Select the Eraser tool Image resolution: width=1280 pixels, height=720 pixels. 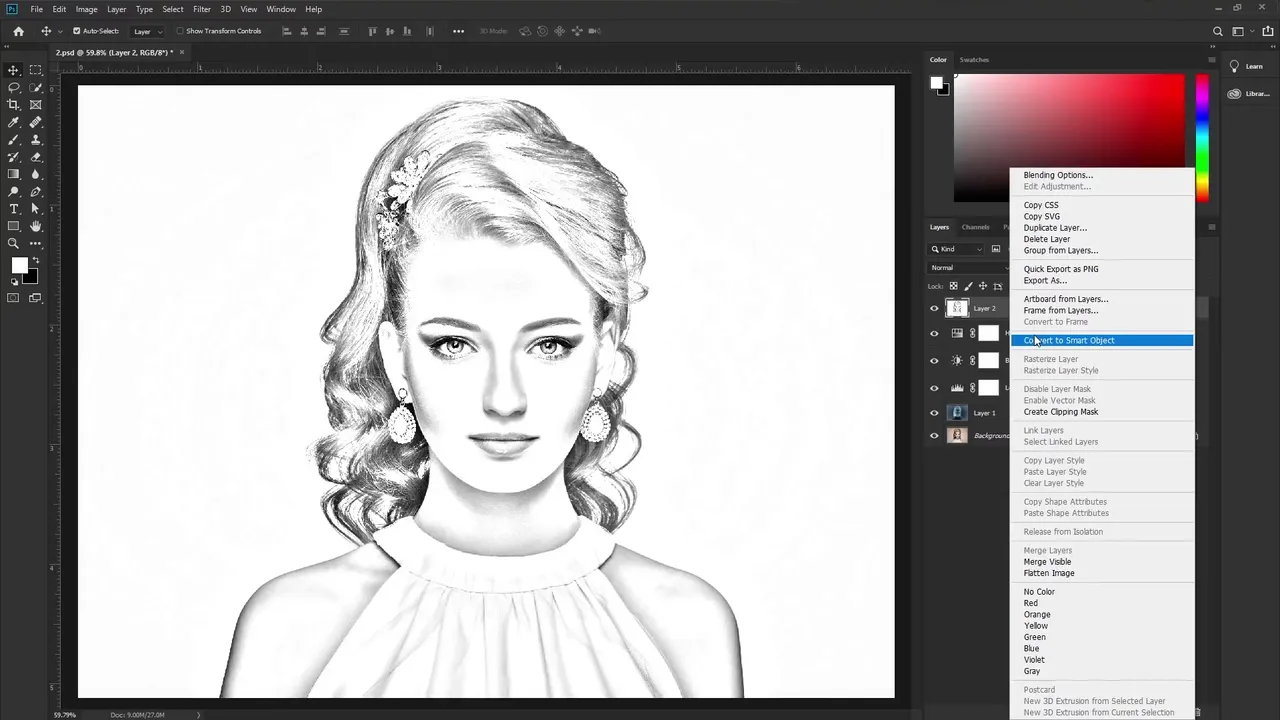click(x=36, y=157)
